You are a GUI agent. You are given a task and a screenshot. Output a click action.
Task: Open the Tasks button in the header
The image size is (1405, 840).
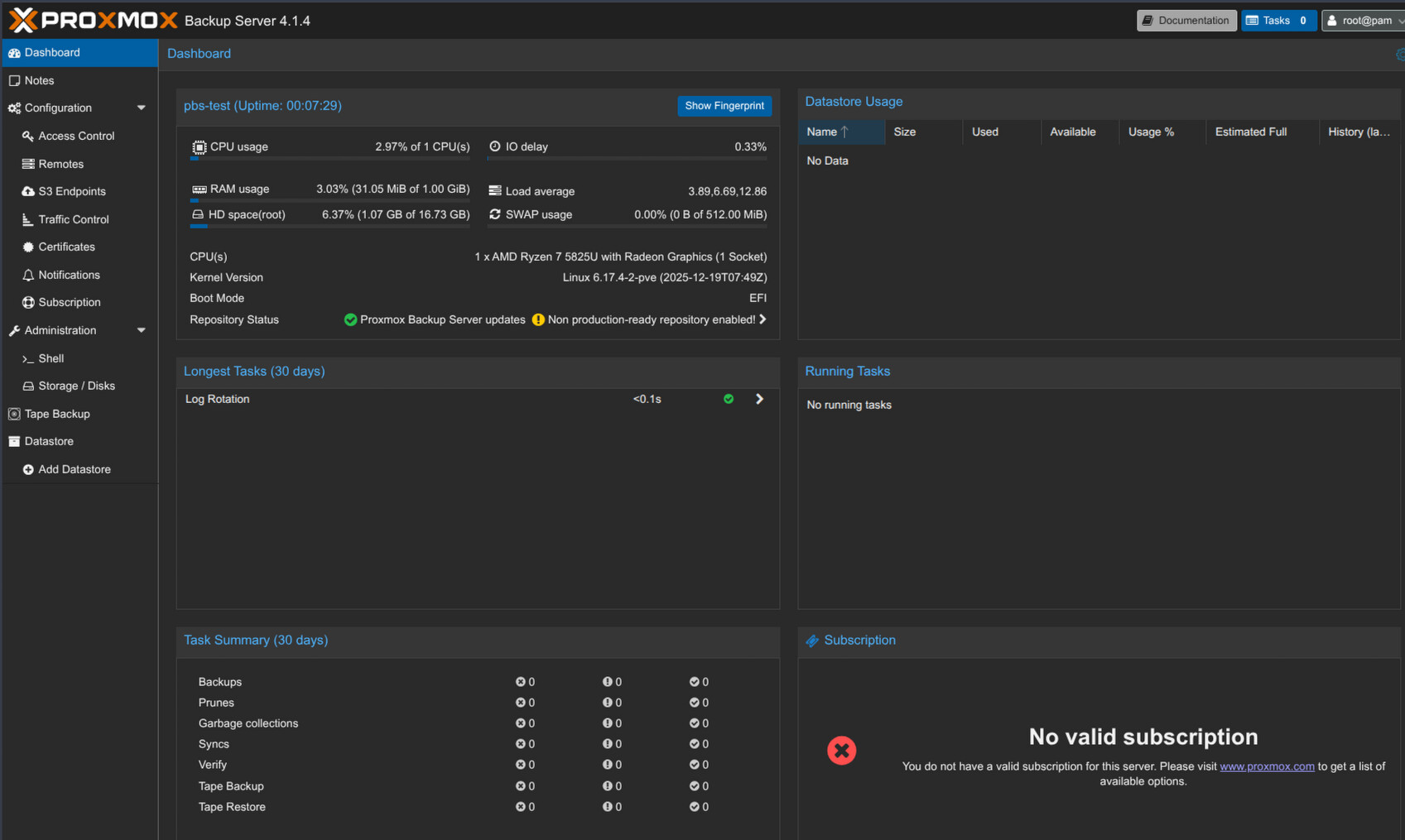[1277, 21]
